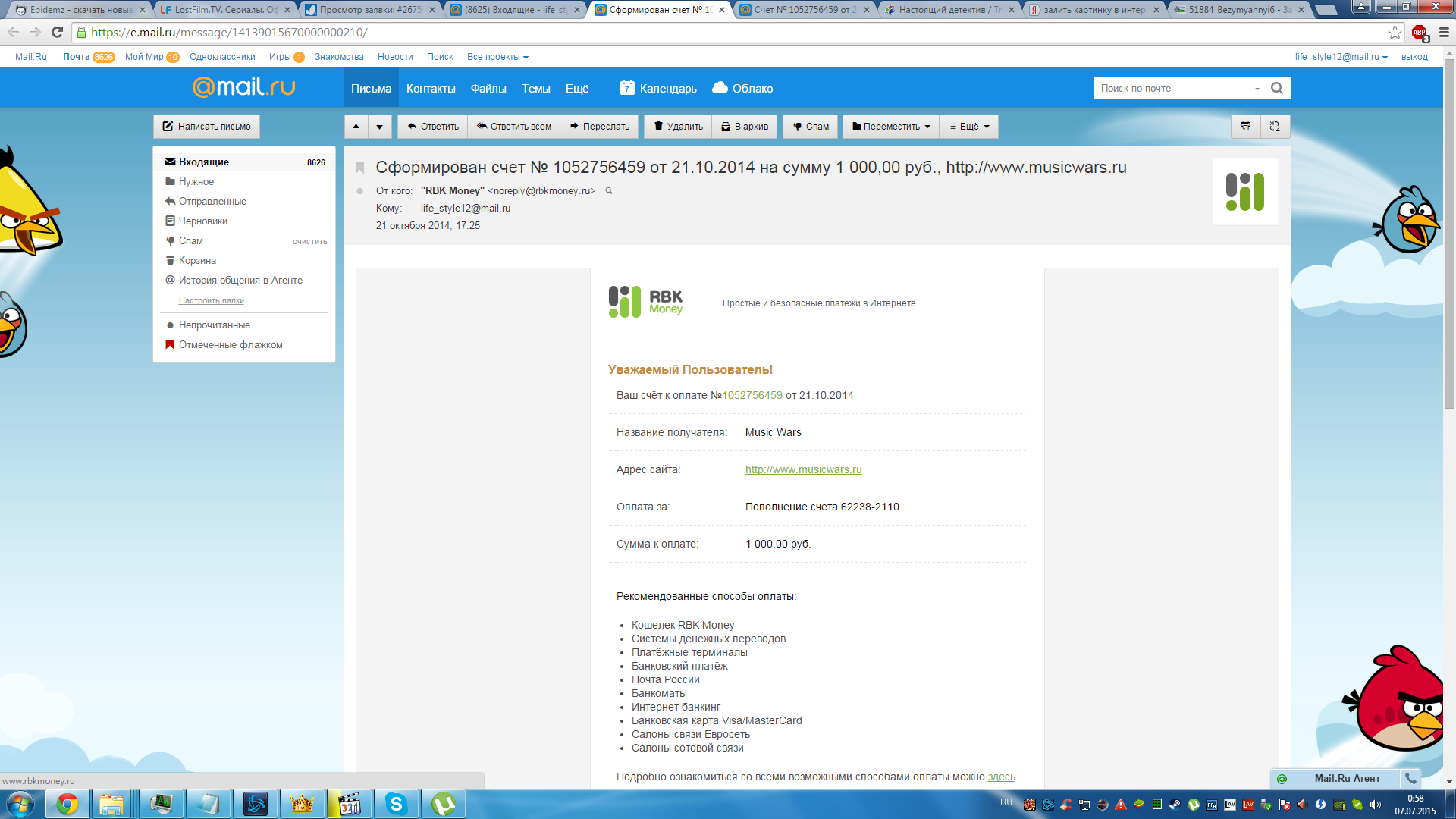Click the volume icon in system tray
This screenshot has width=1456, height=819.
[1376, 805]
